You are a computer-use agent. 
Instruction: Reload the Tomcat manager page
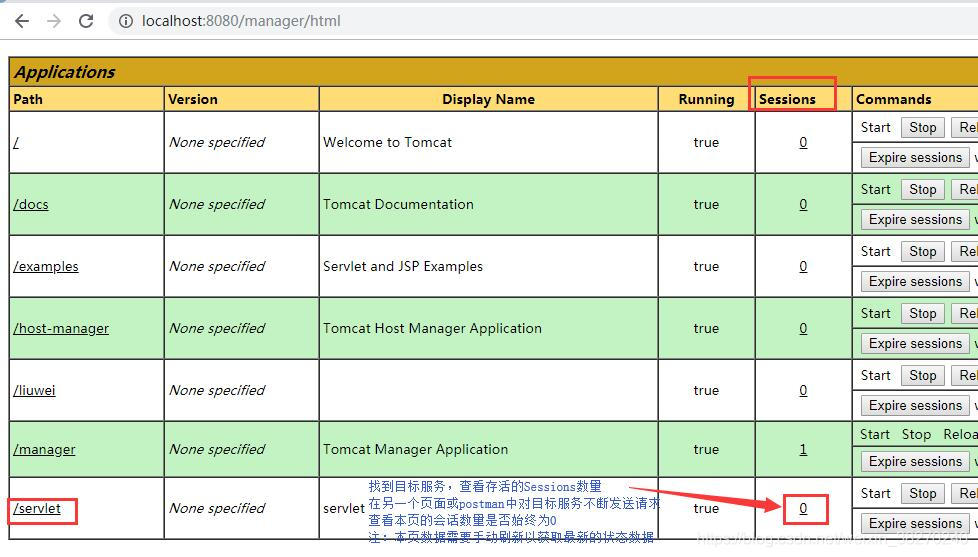pos(86,21)
